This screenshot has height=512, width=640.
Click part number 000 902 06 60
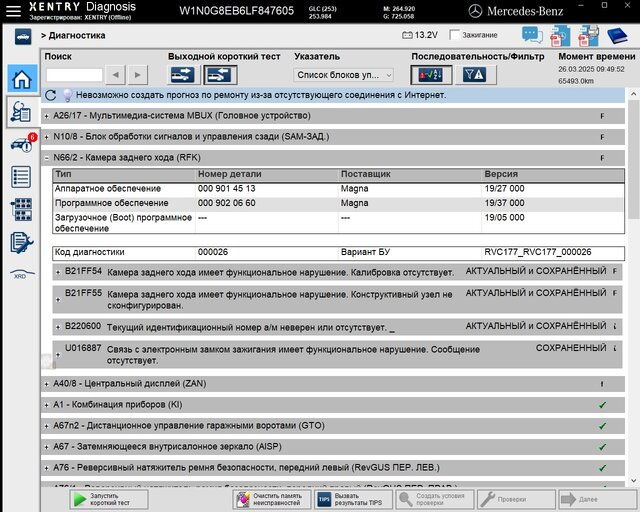pos(227,203)
